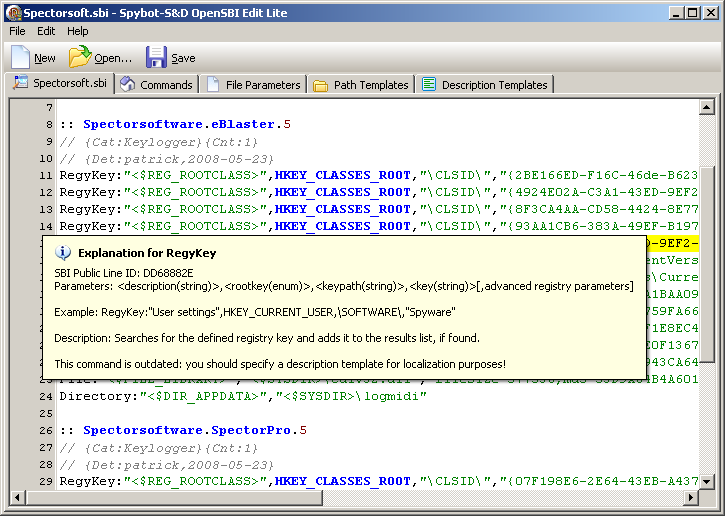The height and width of the screenshot is (516, 725).
Task: Open the File menu
Action: (17, 31)
